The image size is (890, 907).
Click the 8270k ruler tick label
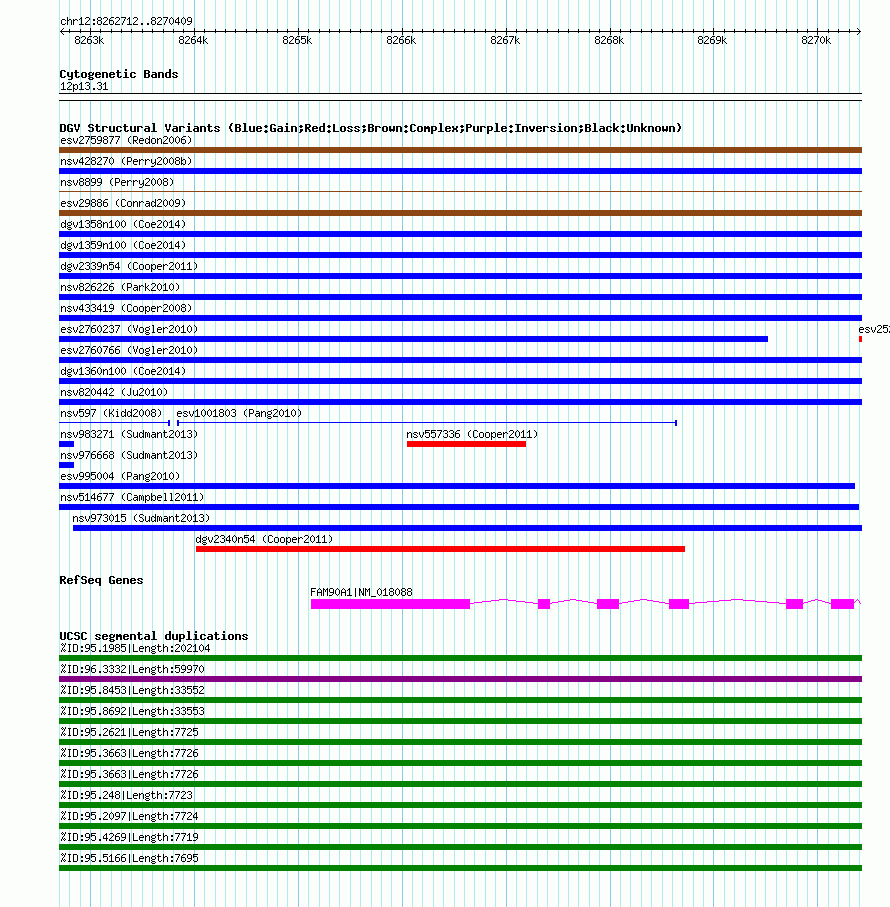coord(816,40)
